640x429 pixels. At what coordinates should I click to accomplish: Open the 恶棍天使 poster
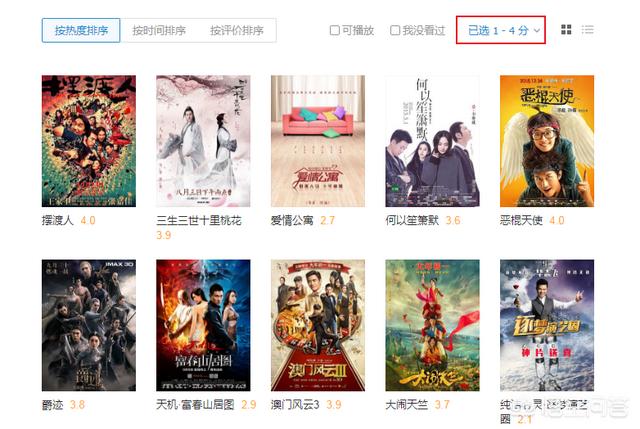point(547,141)
